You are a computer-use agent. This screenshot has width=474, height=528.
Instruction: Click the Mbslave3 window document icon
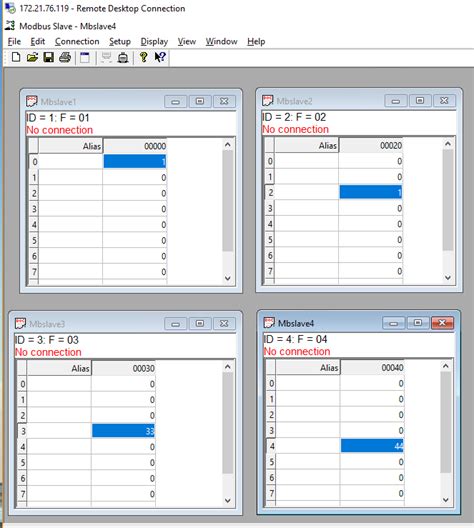click(20, 324)
